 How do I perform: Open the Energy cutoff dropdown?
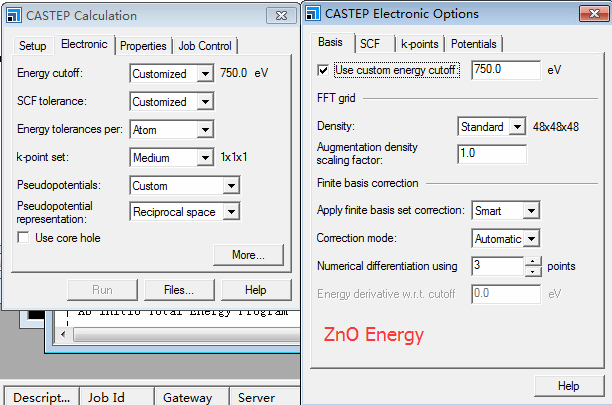[x=205, y=73]
